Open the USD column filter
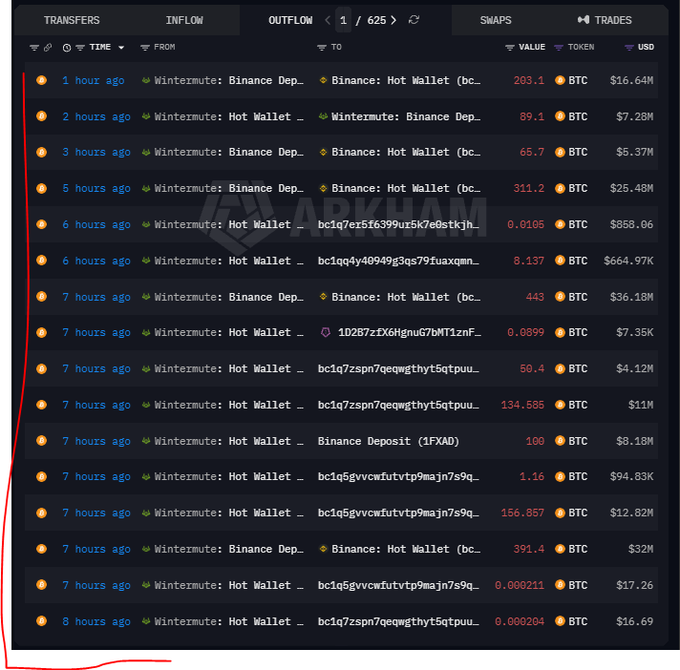 [x=629, y=48]
